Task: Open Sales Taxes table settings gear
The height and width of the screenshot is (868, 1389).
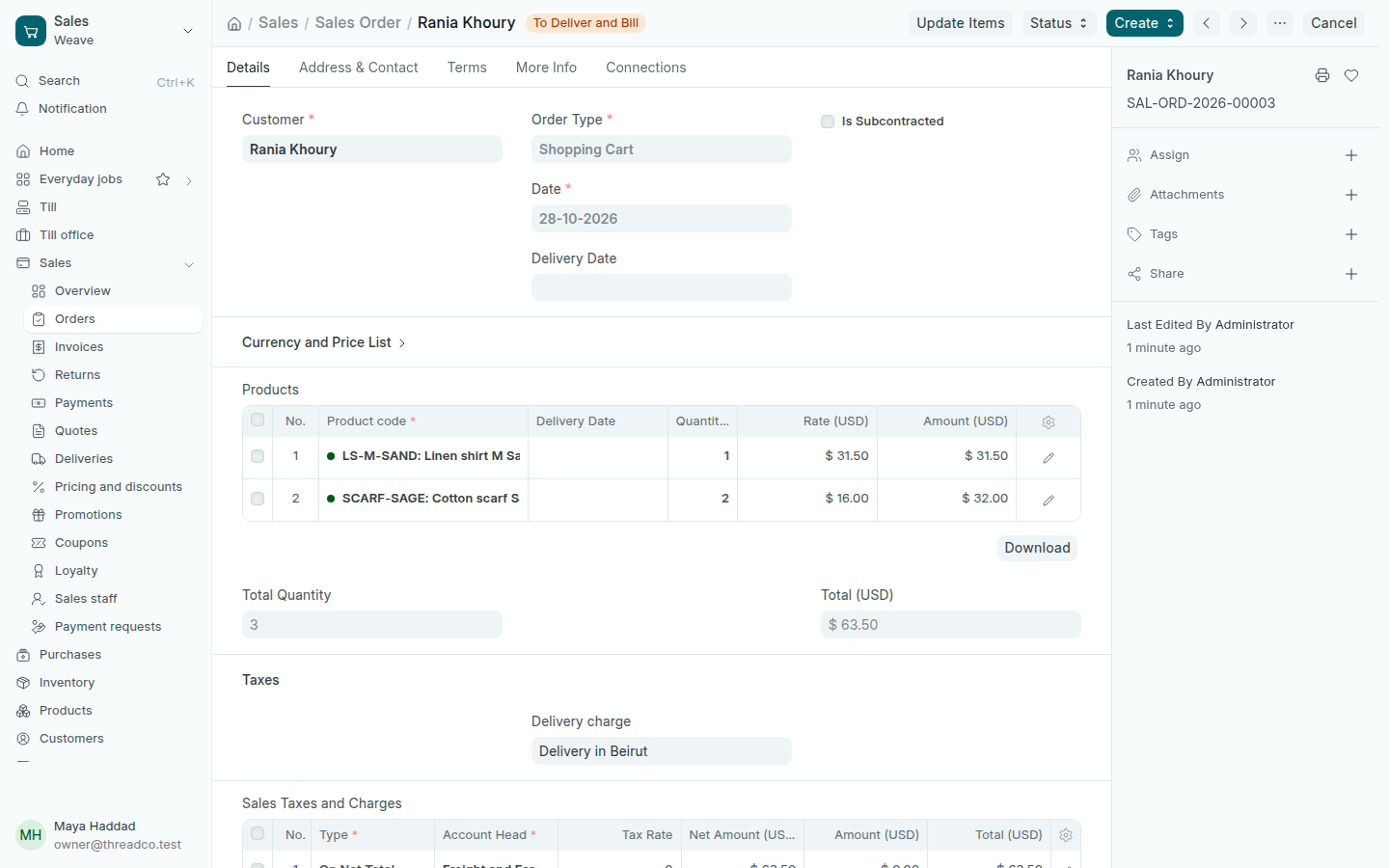Action: tap(1066, 835)
